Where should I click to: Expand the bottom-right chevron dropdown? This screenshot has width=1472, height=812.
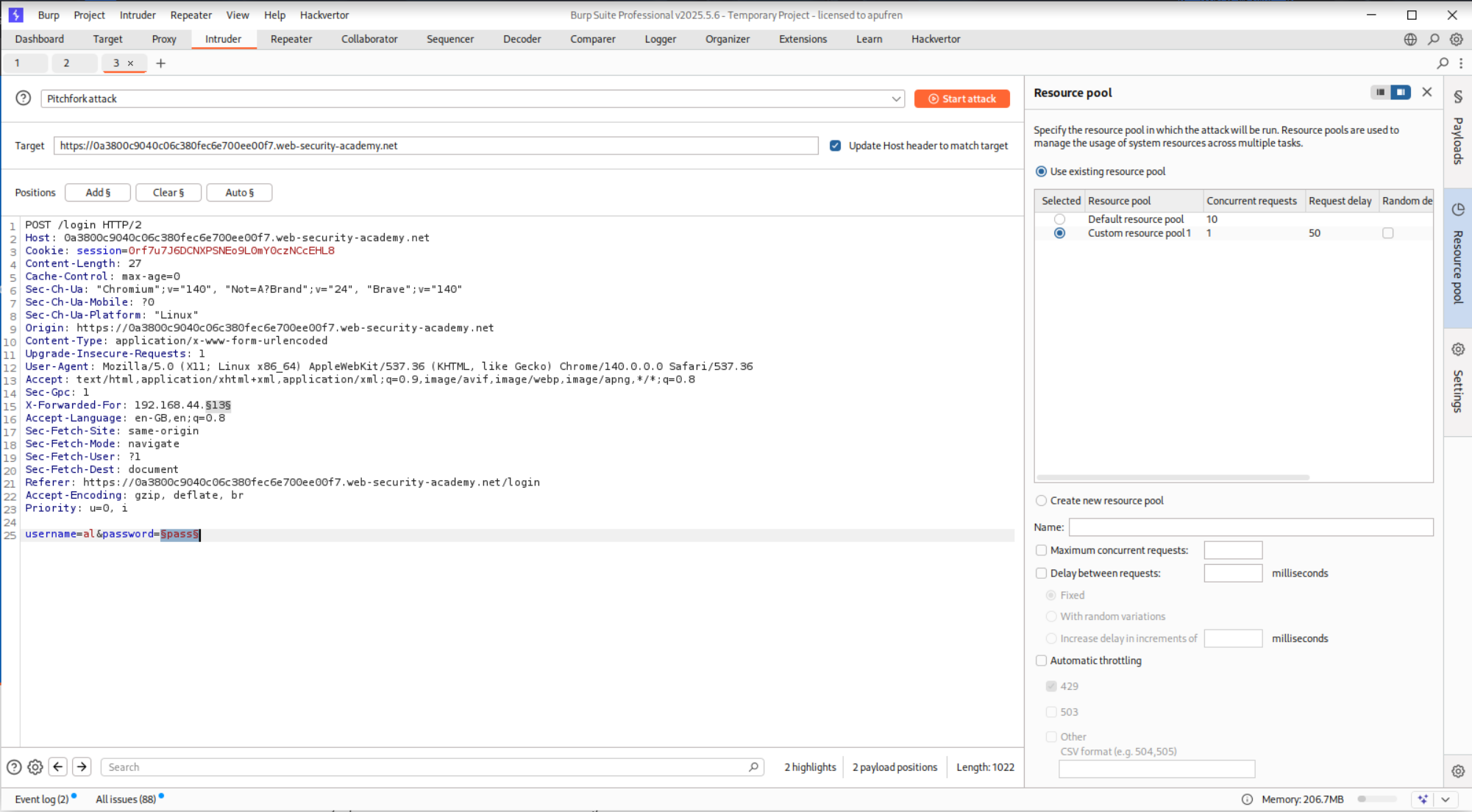[x=1446, y=799]
